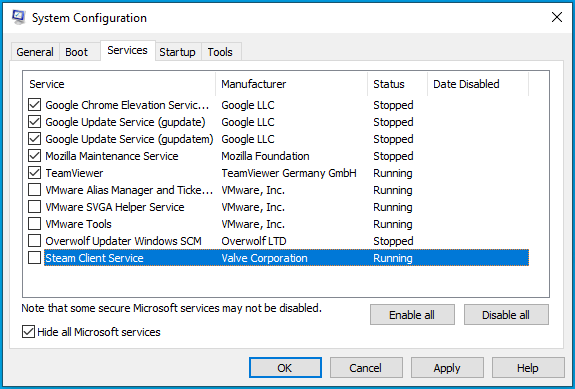Check Overwolf Updater Windows SCM box
This screenshot has width=575, height=389.
(x=34, y=241)
